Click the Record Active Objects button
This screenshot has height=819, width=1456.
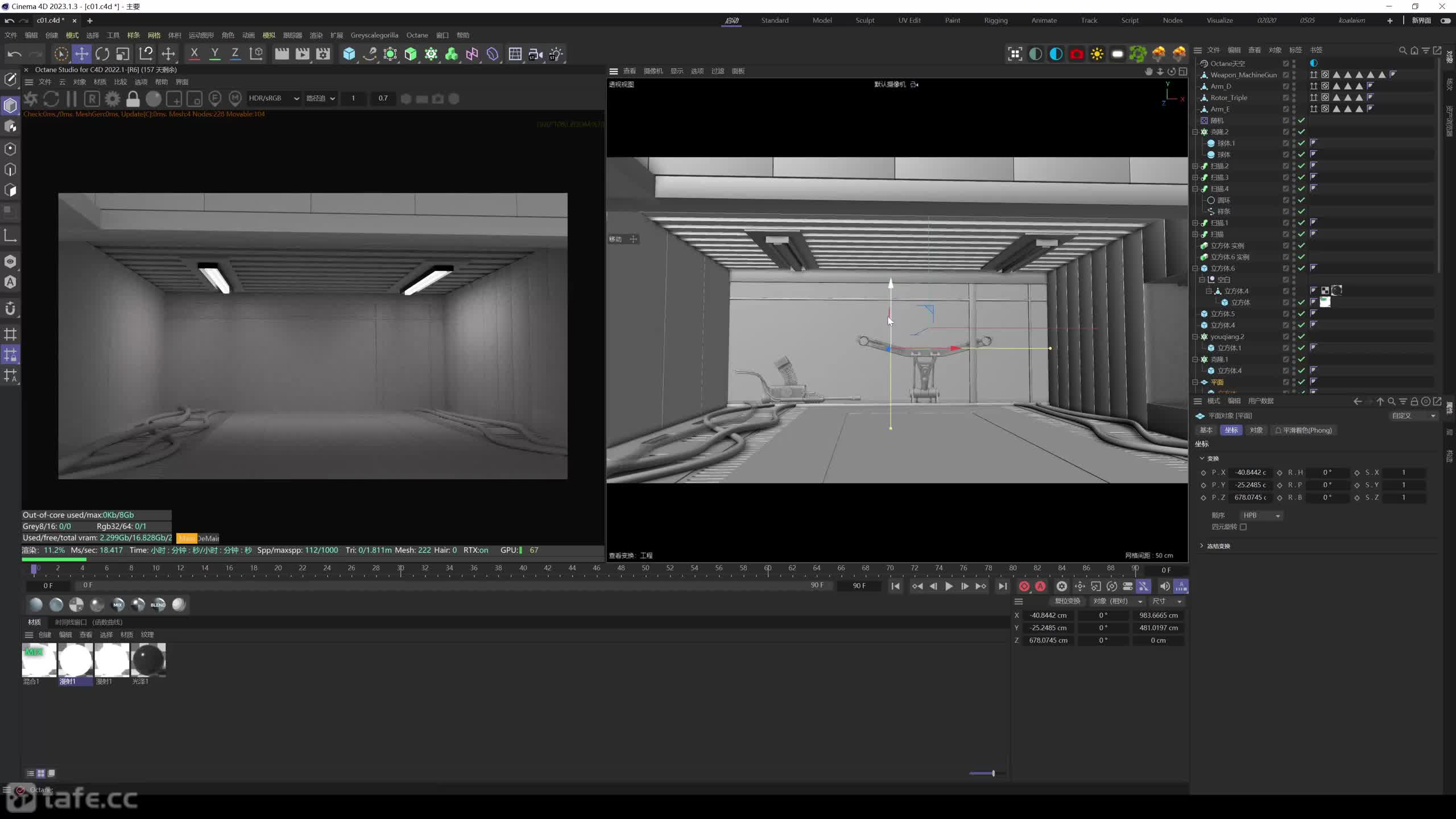click(1024, 586)
